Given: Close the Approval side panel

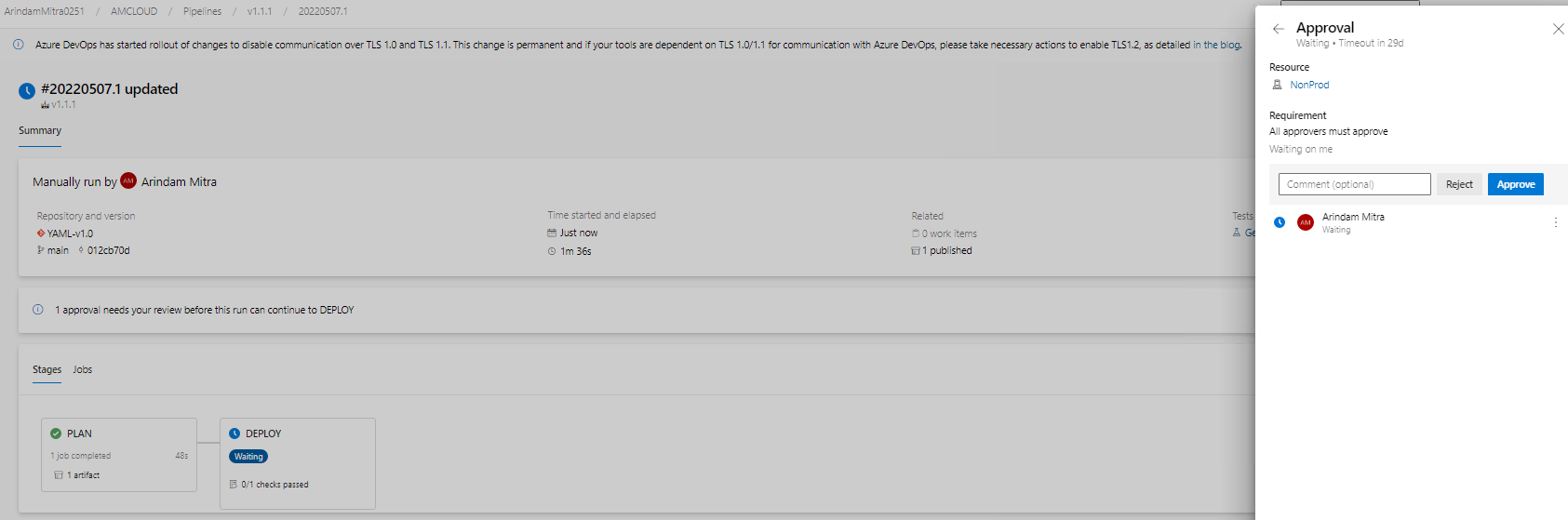Looking at the screenshot, I should (1558, 29).
